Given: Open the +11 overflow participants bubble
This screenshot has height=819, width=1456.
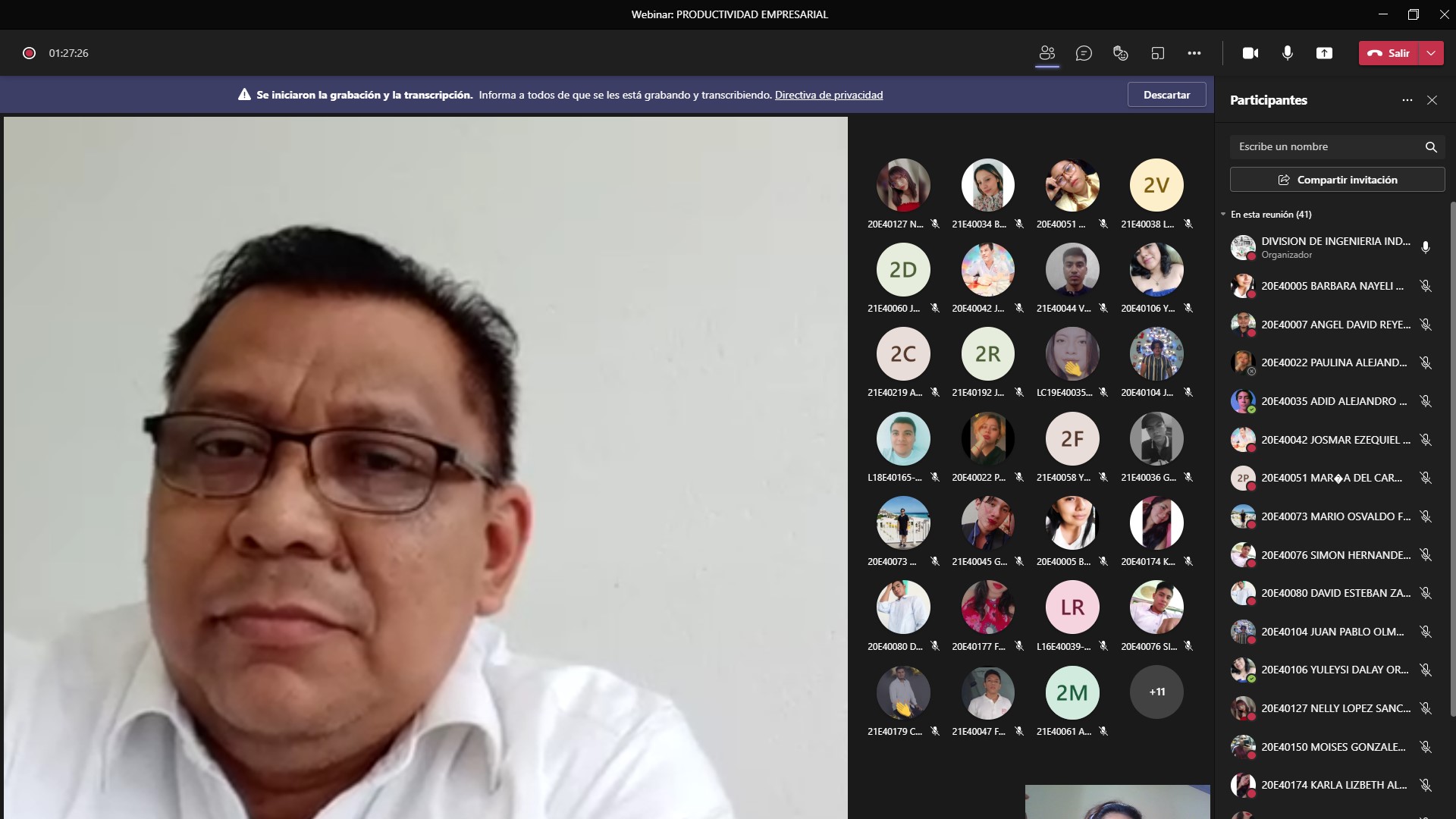Looking at the screenshot, I should tap(1156, 692).
